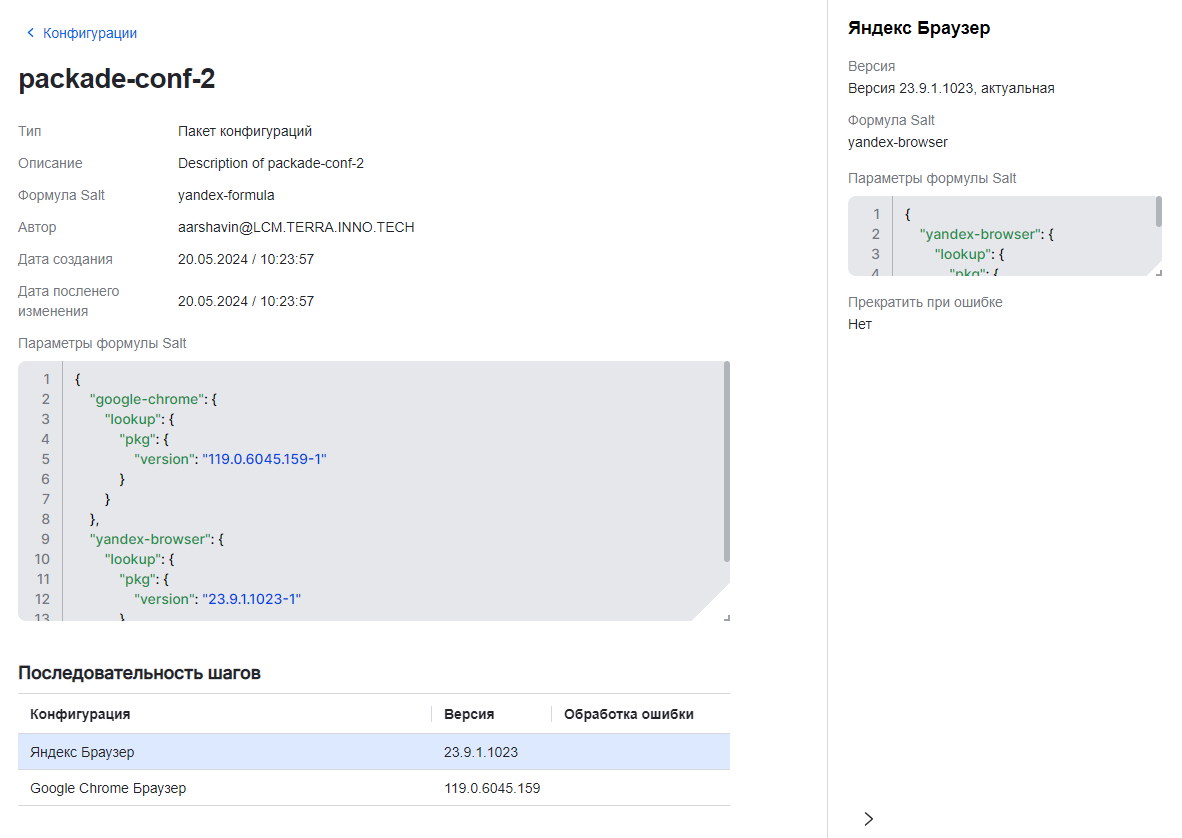Click the folded corner of main code editor
1182x838 pixels.
[x=712, y=602]
